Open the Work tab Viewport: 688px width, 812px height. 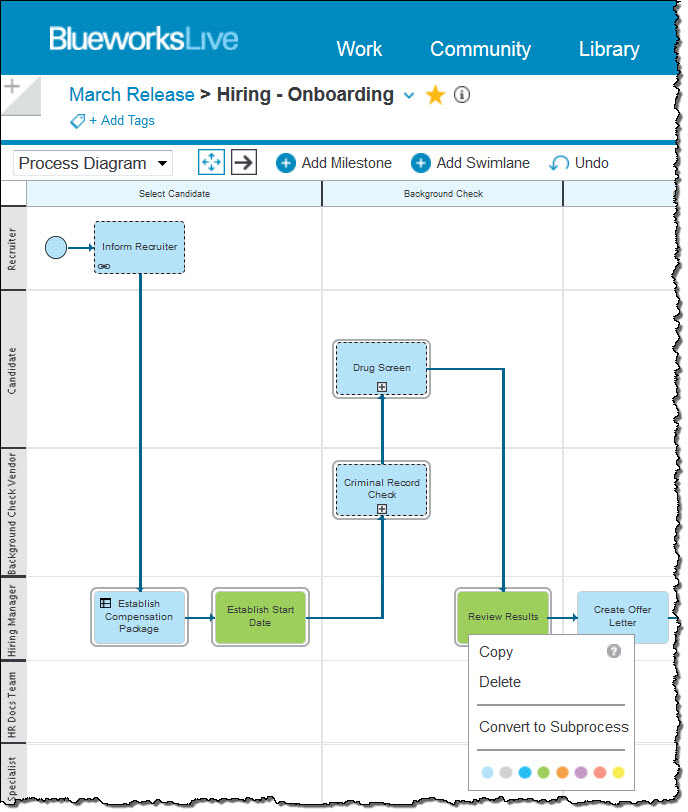[x=359, y=49]
